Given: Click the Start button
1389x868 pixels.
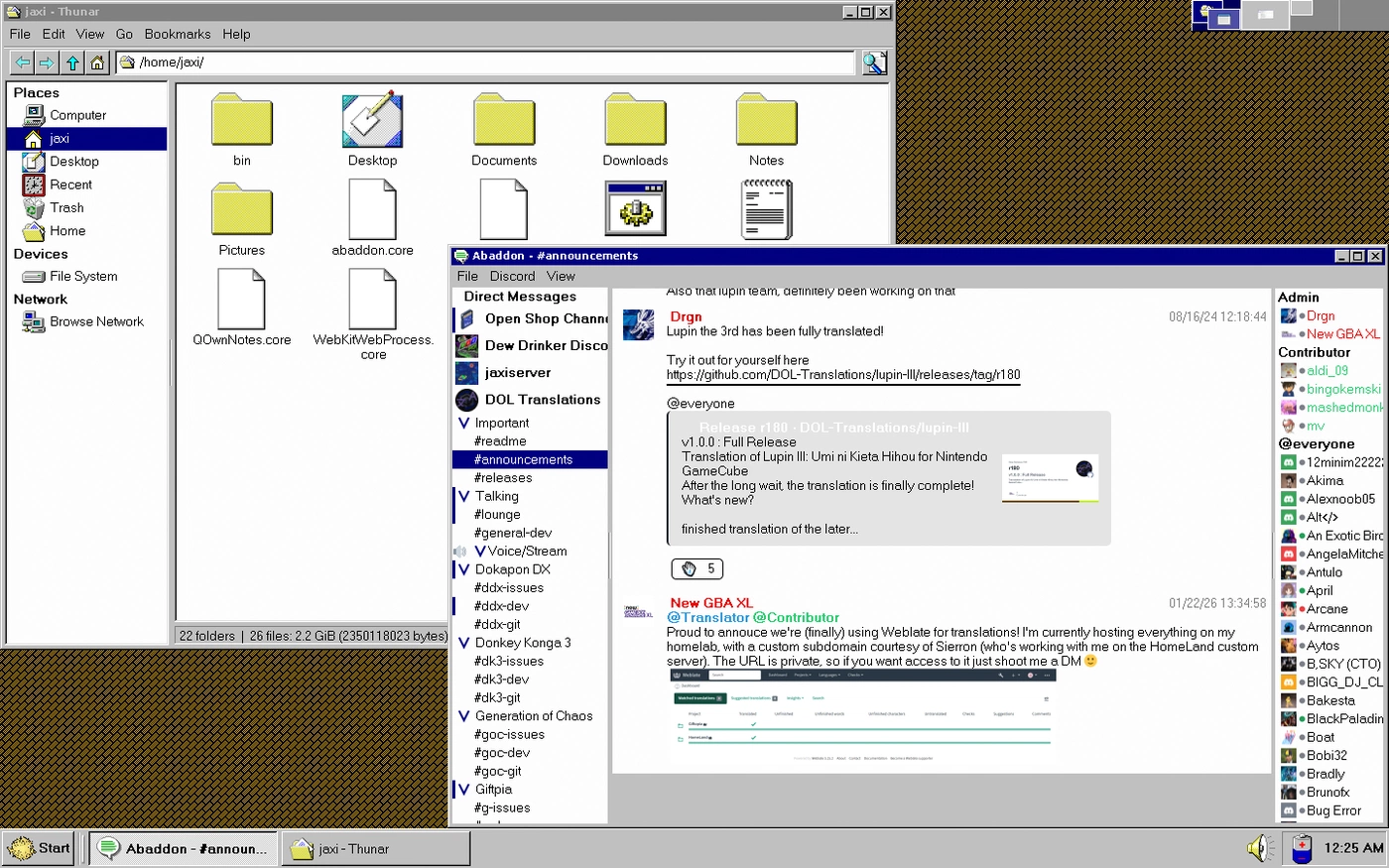Looking at the screenshot, I should [40, 848].
